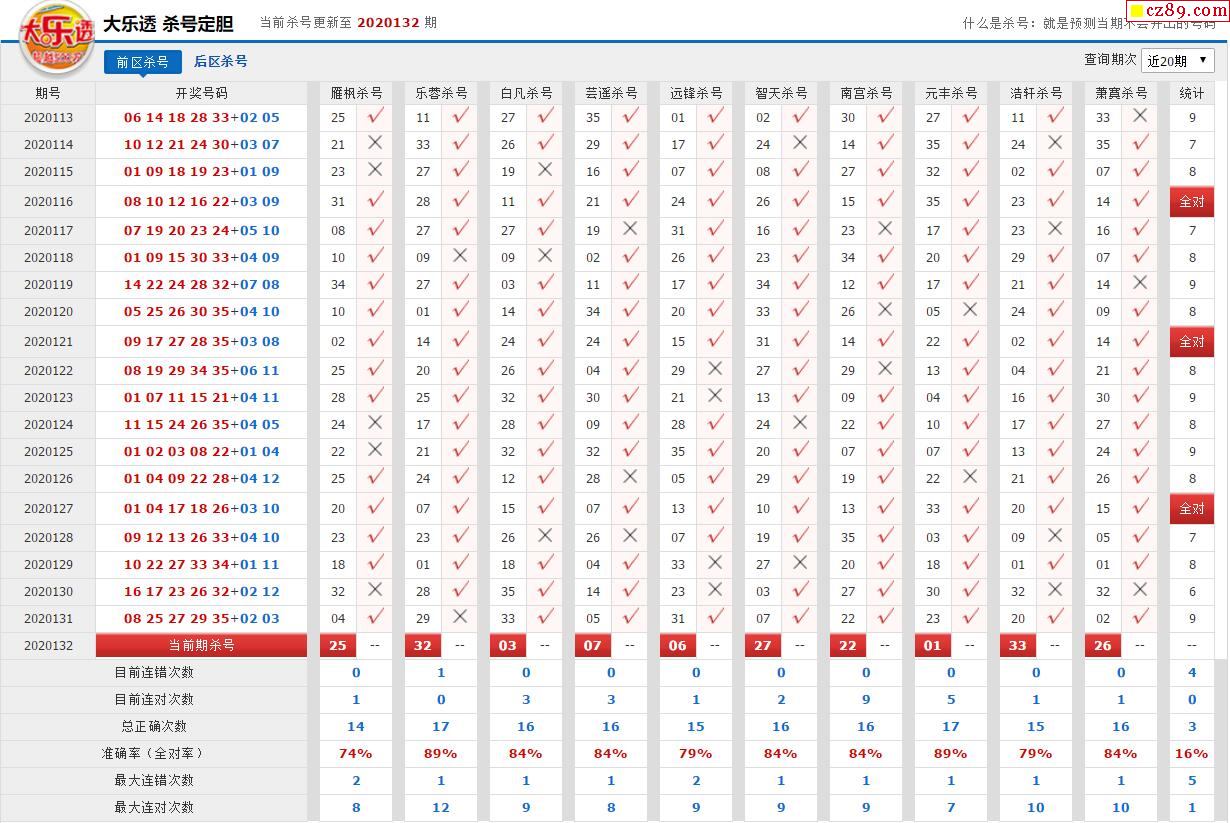
Task: Click the 雁枫杀号 column header
Action: click(x=356, y=93)
